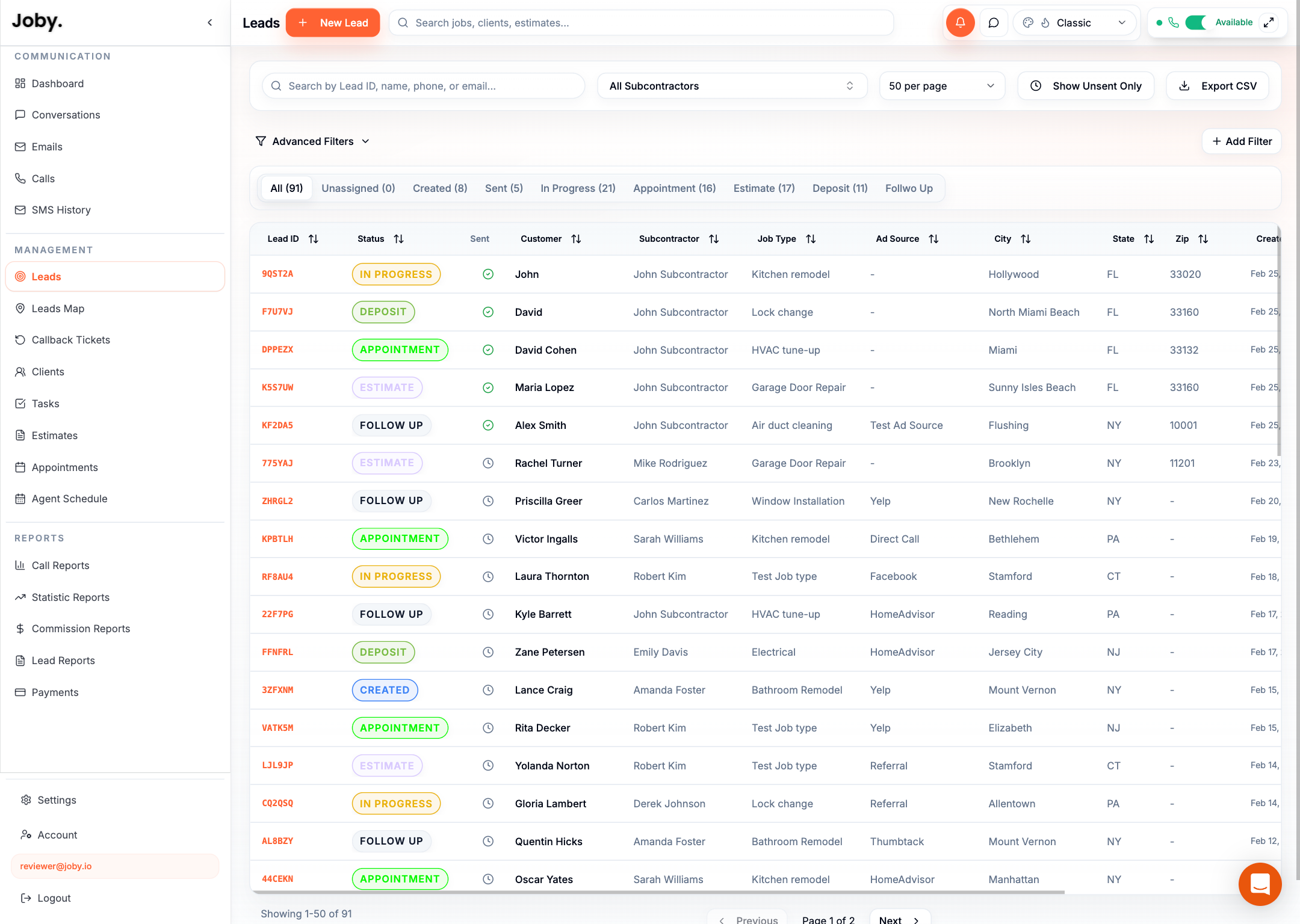
Task: Collapse the sidebar with the chevron arrow
Action: pos(210,23)
